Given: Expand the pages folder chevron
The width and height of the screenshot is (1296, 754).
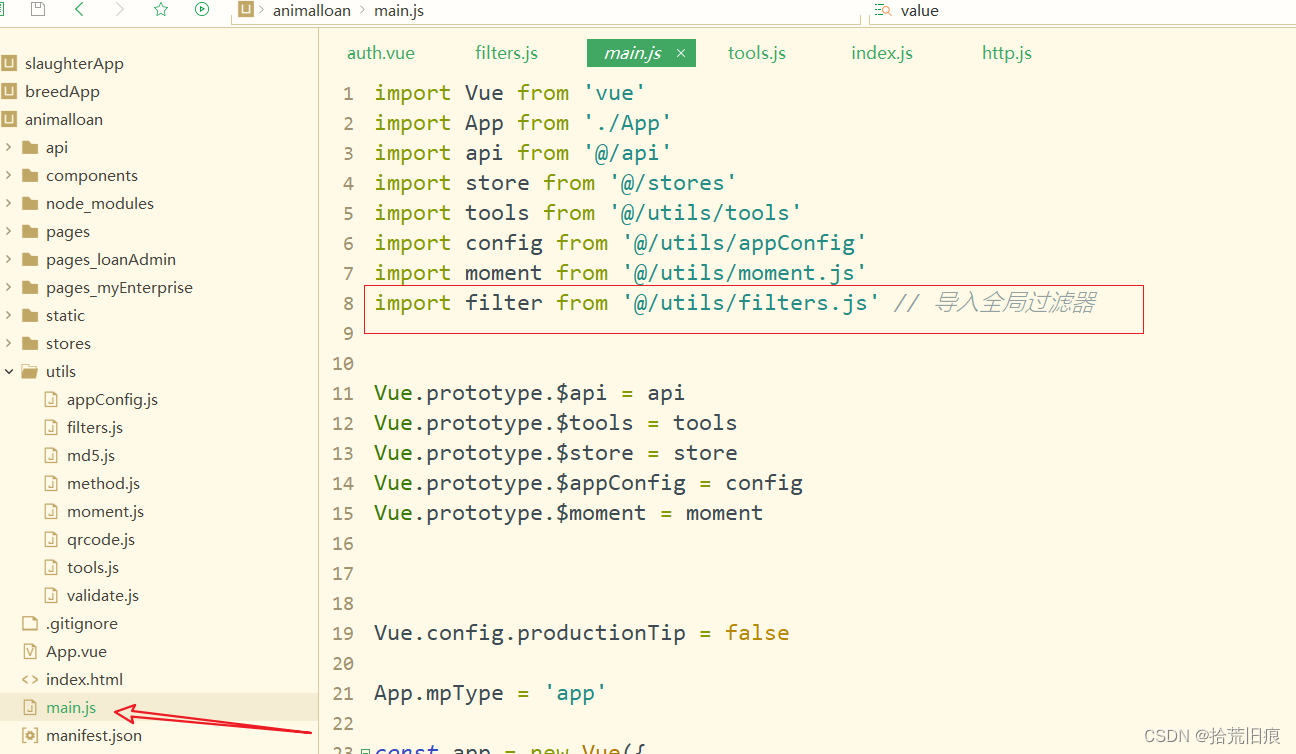Looking at the screenshot, I should click(x=9, y=231).
